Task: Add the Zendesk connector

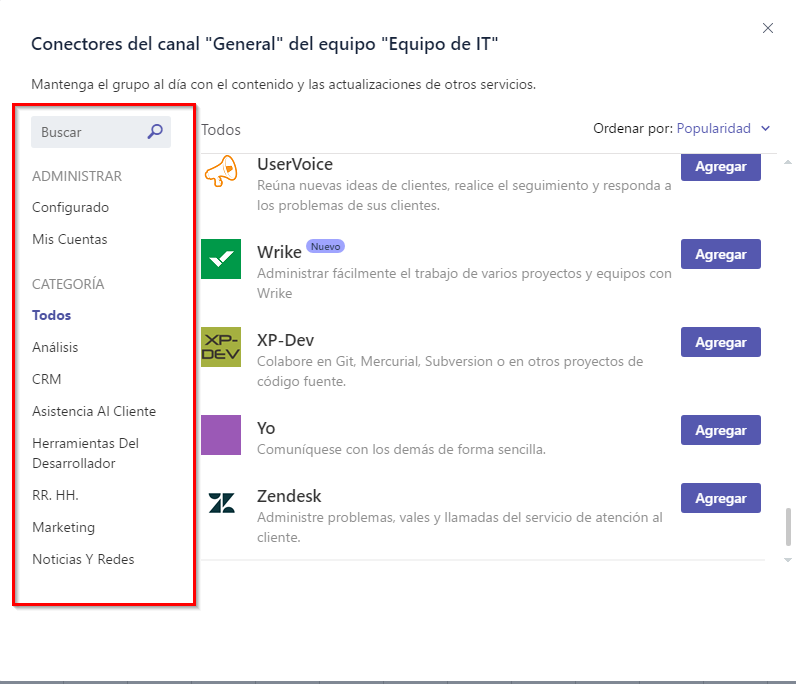Action: coord(720,498)
